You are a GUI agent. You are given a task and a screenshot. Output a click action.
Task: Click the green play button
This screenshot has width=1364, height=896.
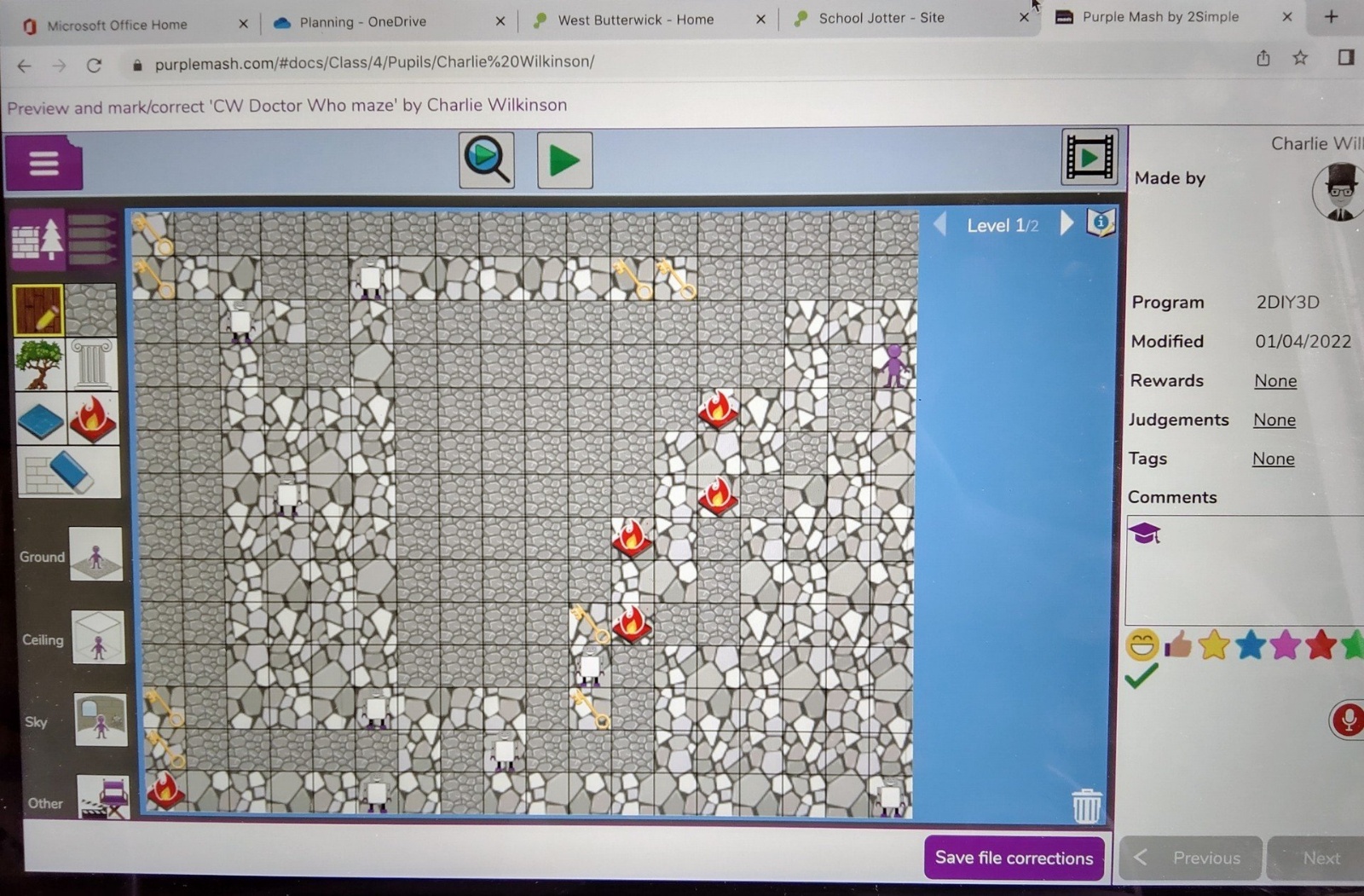point(564,160)
